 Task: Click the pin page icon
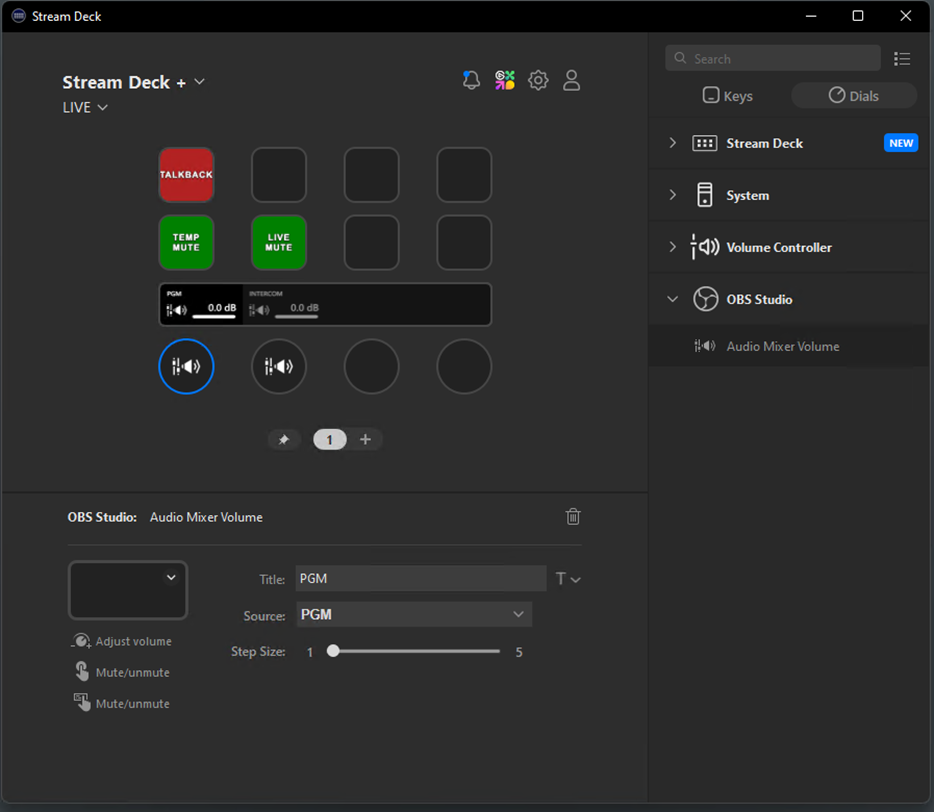(284, 440)
